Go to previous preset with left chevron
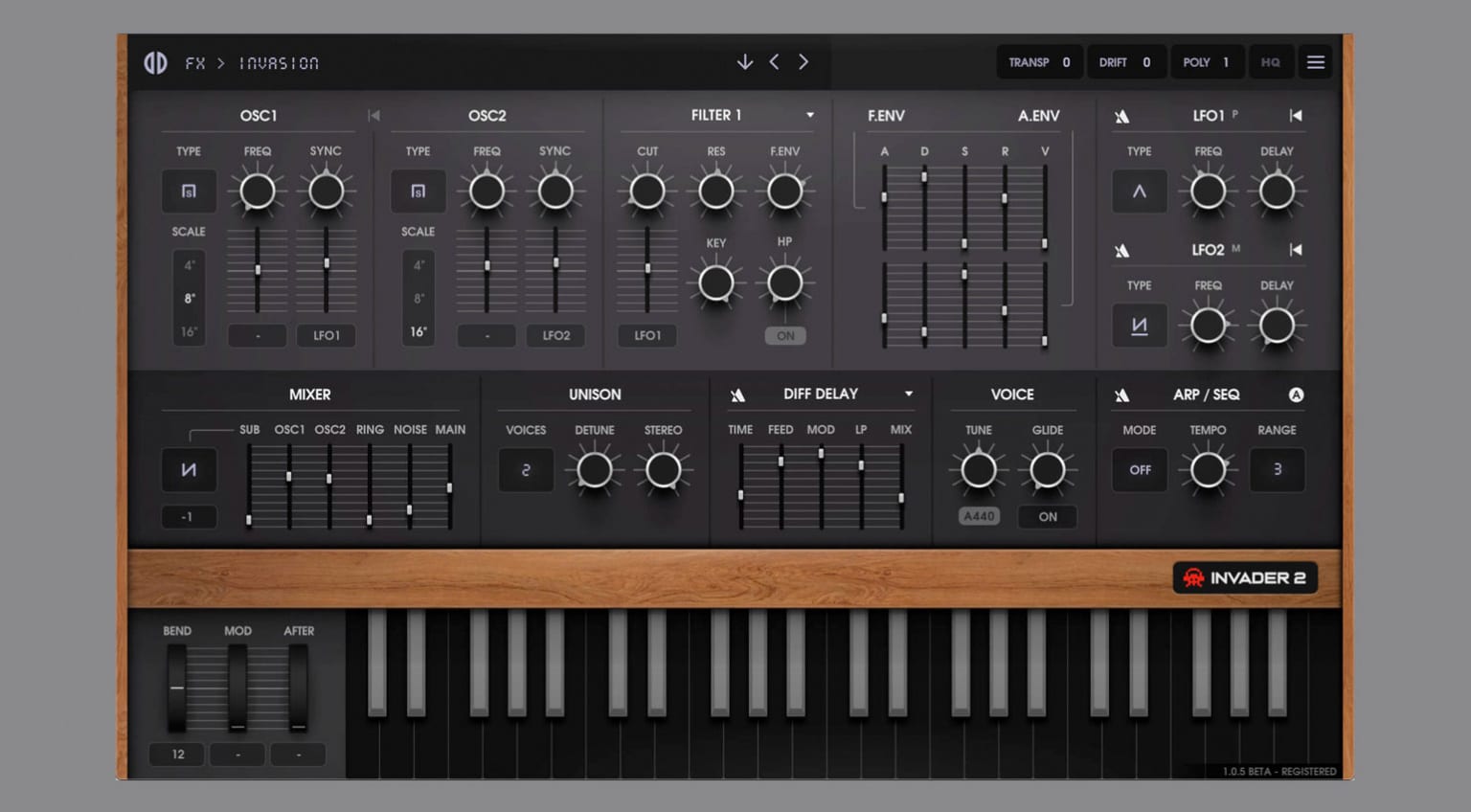The width and height of the screenshot is (1471, 812). (774, 62)
